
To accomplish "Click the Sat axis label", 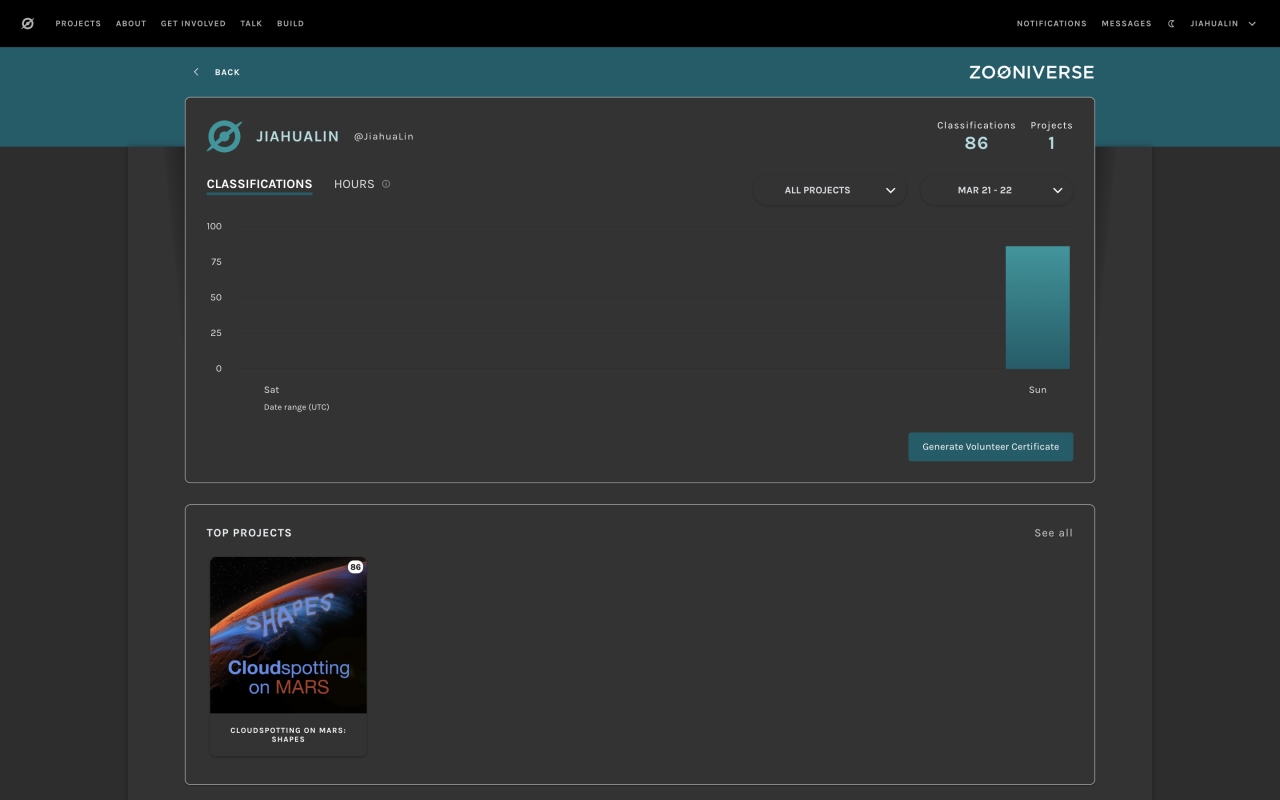I will point(272,390).
